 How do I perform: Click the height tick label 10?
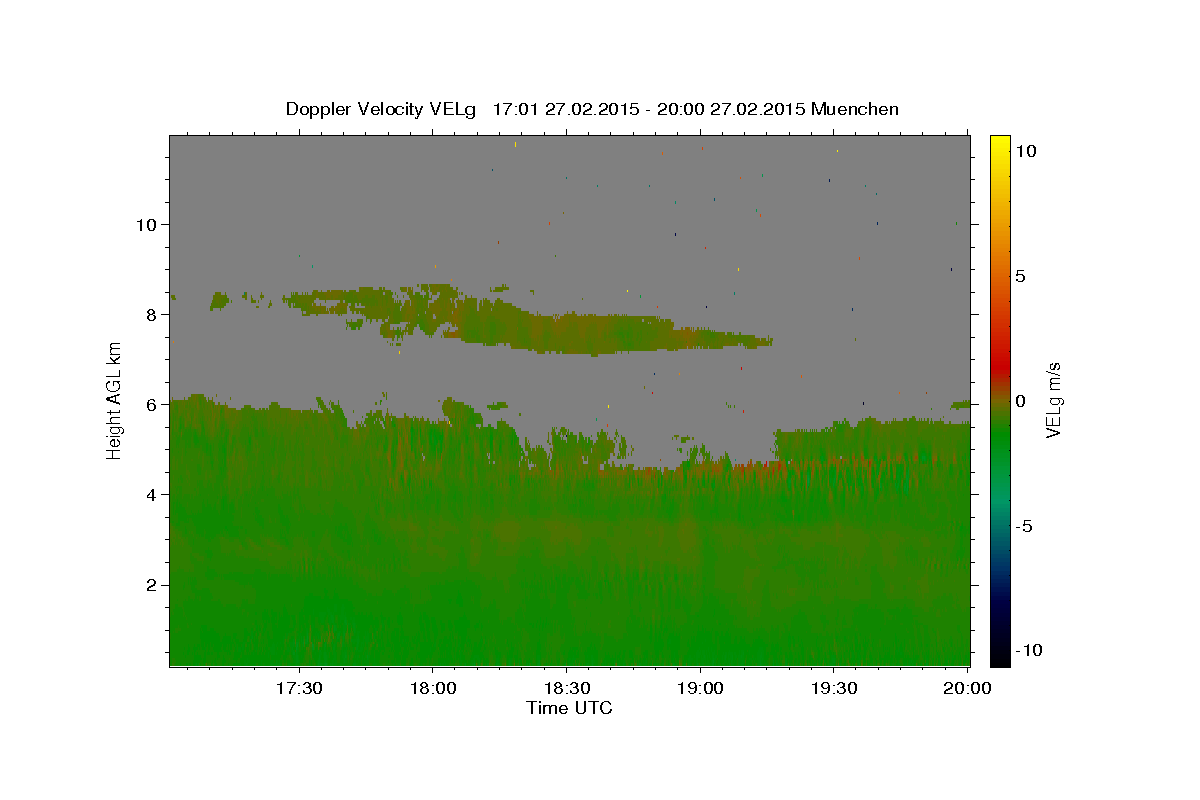point(146,224)
